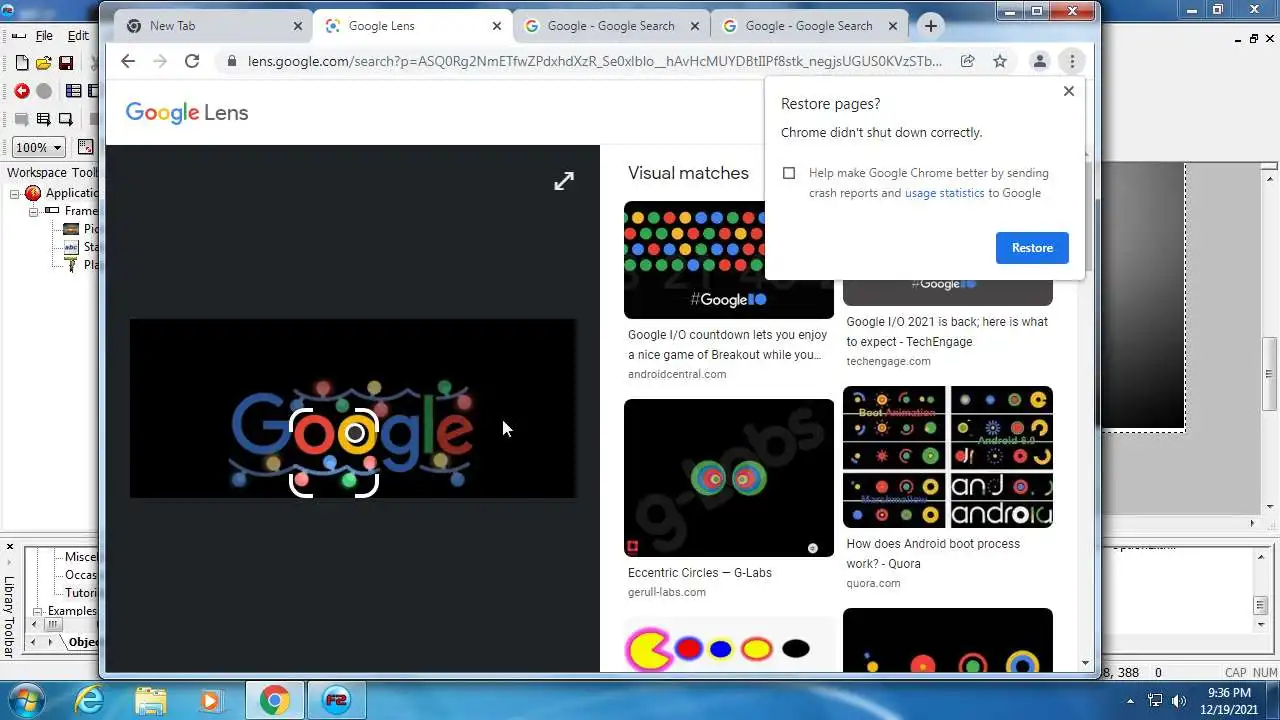This screenshot has width=1280, height=720.
Task: Select the Tutori... item in Library tree
Action: click(81, 593)
